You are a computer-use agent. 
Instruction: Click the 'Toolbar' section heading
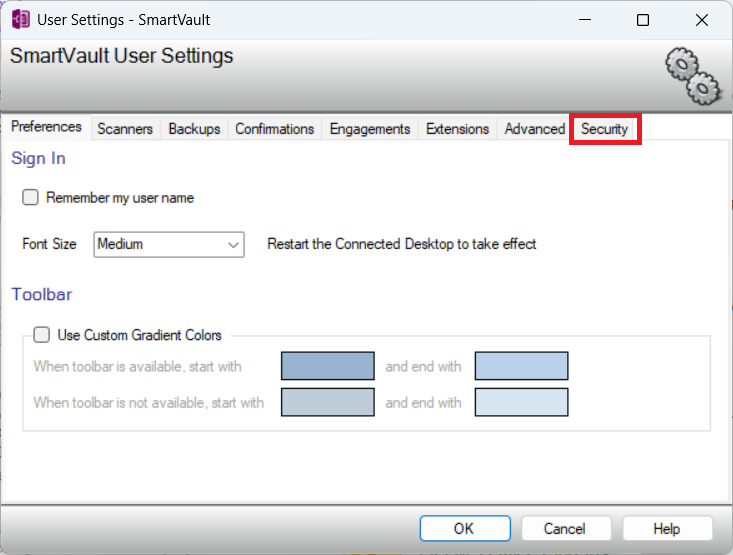42,295
